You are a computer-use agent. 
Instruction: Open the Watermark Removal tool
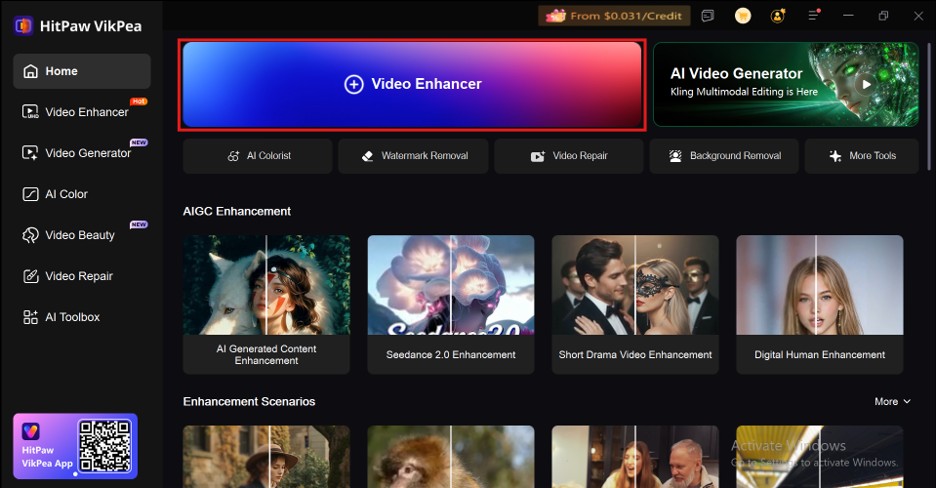(x=413, y=156)
